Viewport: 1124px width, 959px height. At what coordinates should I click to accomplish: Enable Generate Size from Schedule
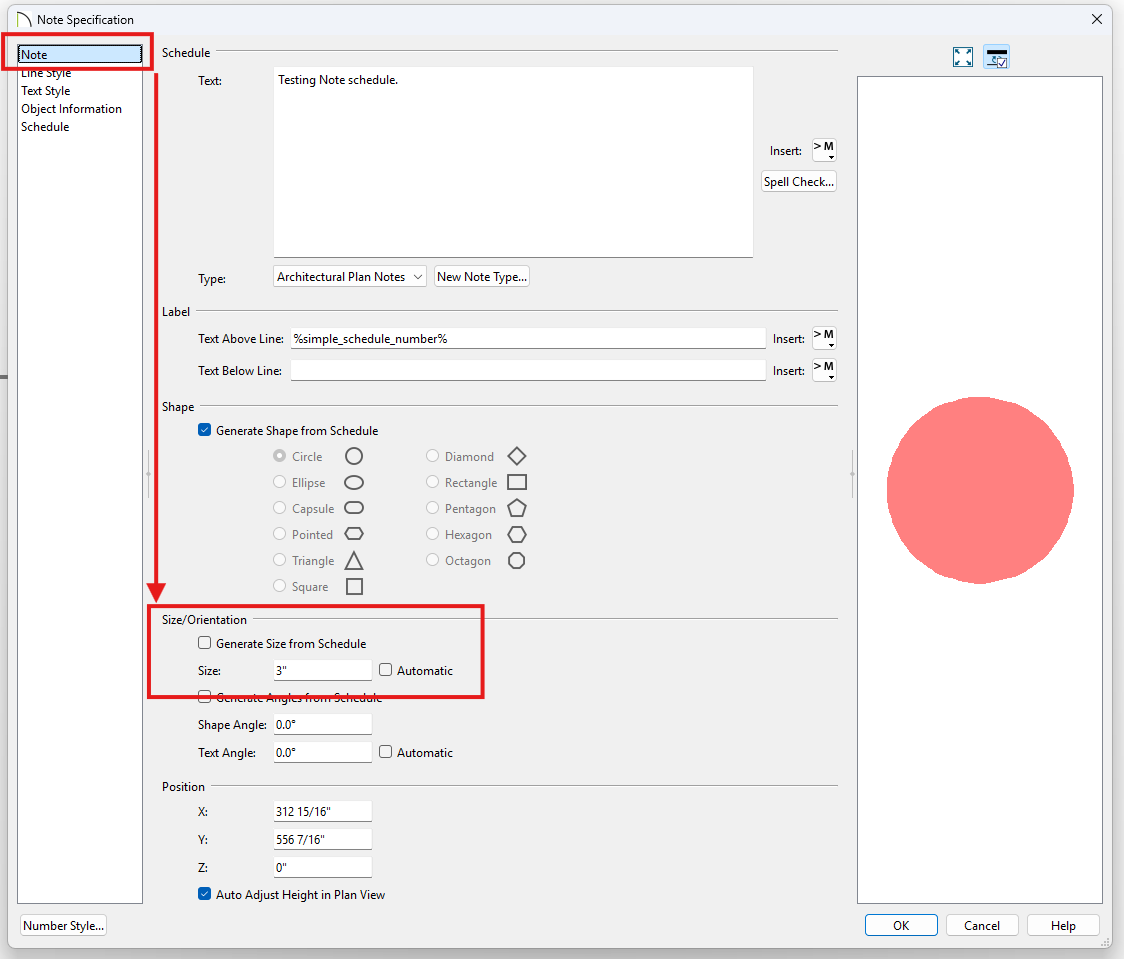click(x=205, y=644)
